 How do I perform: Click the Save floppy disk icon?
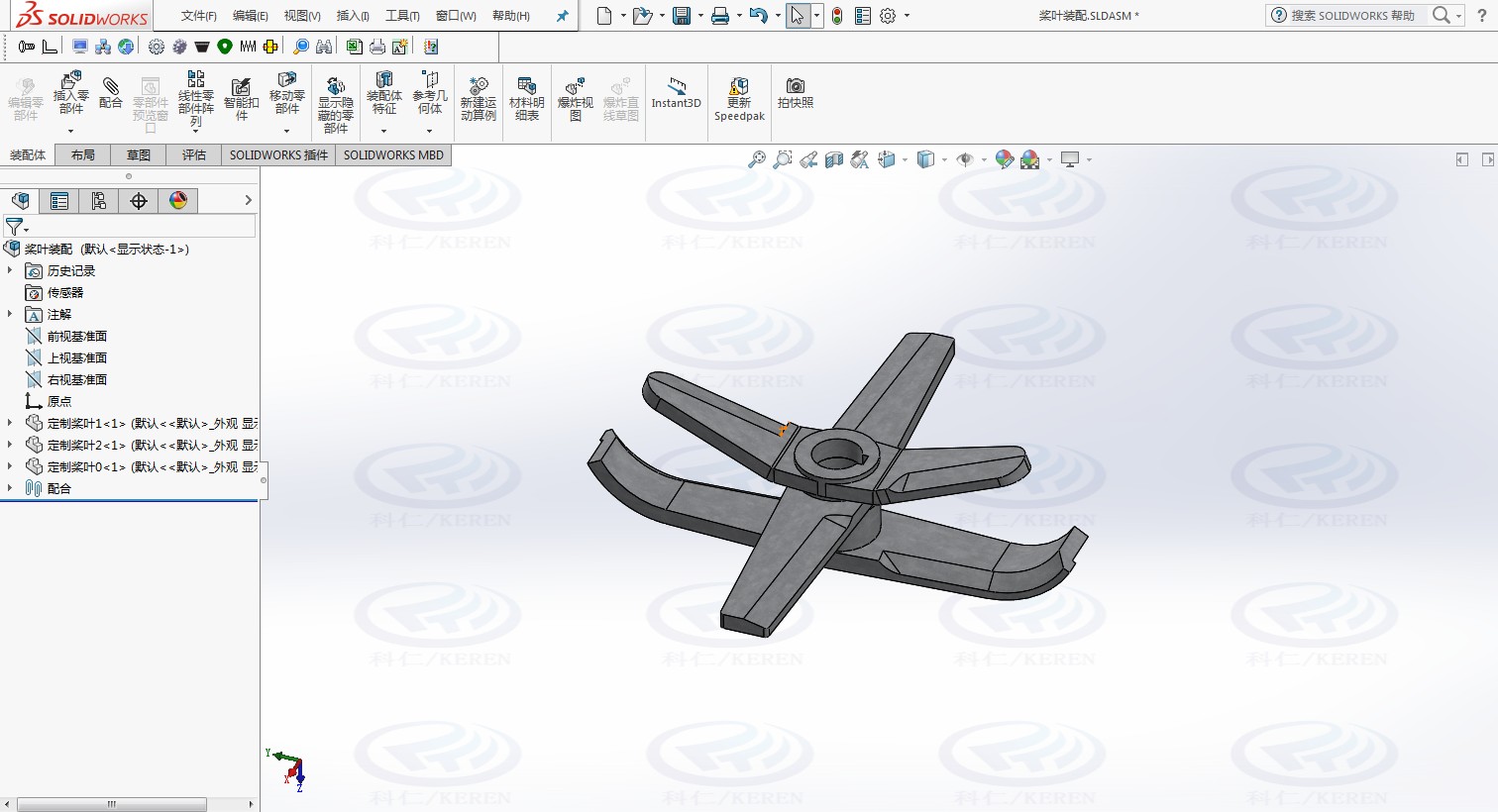point(682,16)
